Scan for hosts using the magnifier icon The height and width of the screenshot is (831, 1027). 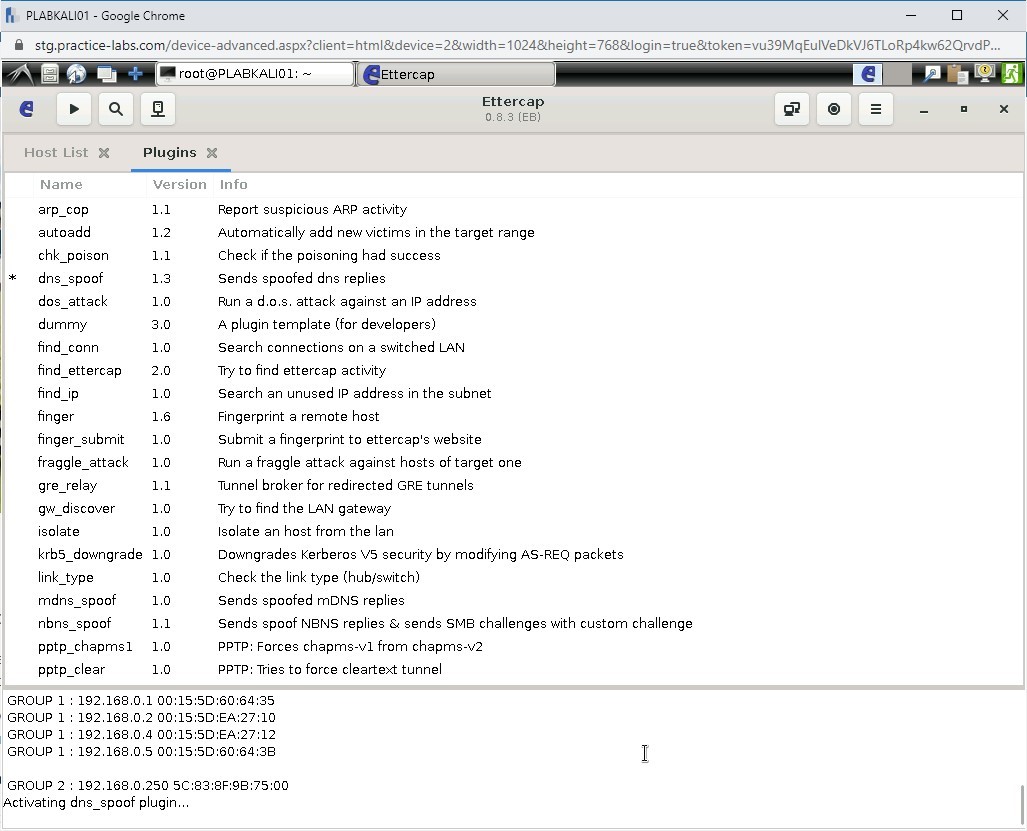tap(115, 109)
